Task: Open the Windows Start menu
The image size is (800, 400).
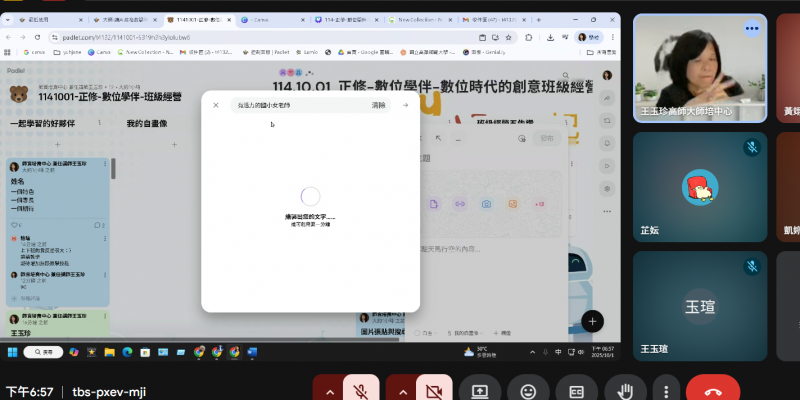Action: point(12,352)
